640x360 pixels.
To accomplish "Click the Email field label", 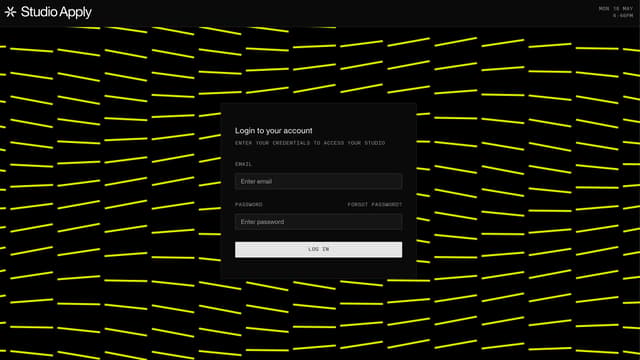I will click(x=243, y=164).
